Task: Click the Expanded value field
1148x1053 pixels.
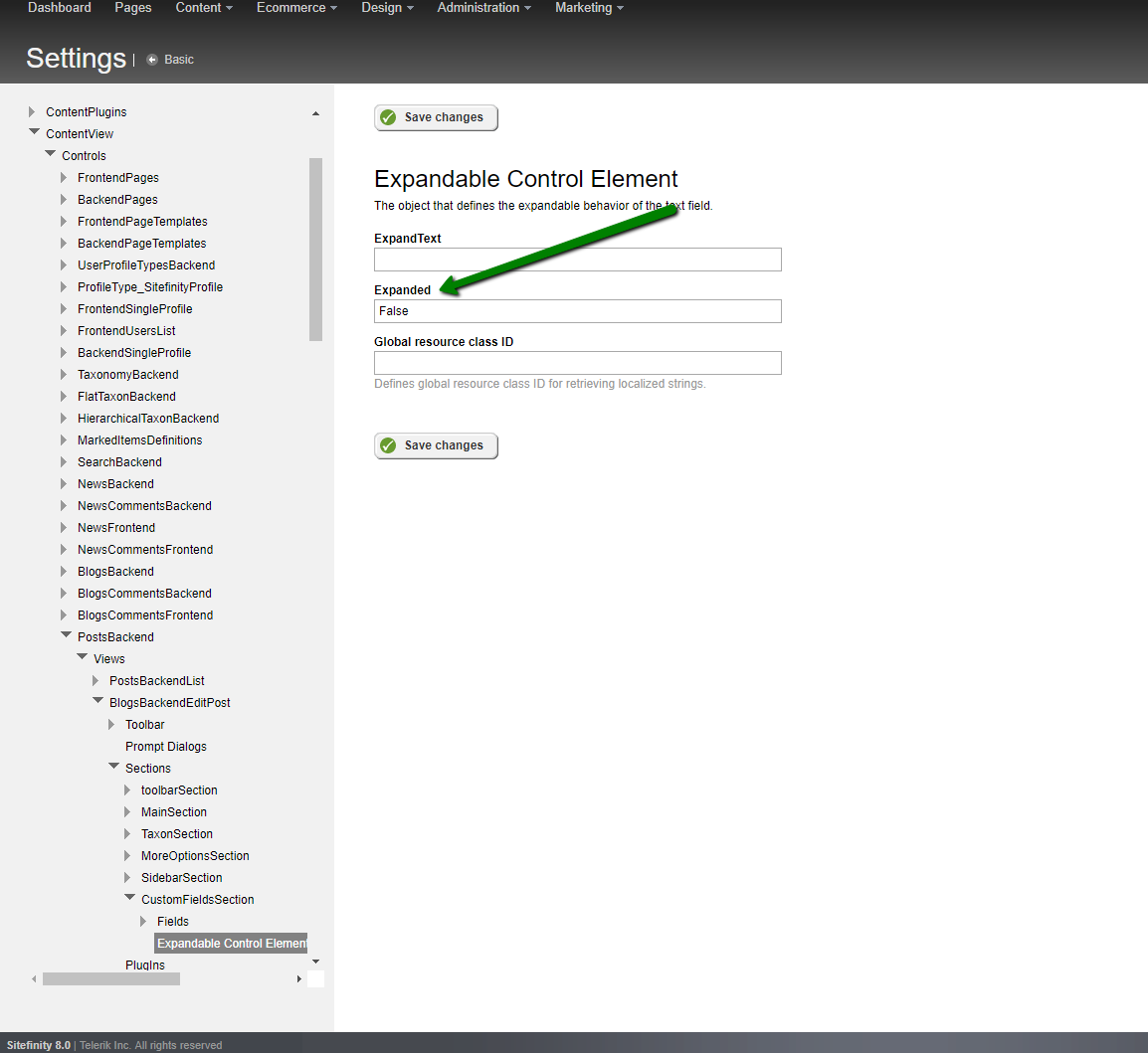Action: coord(578,311)
